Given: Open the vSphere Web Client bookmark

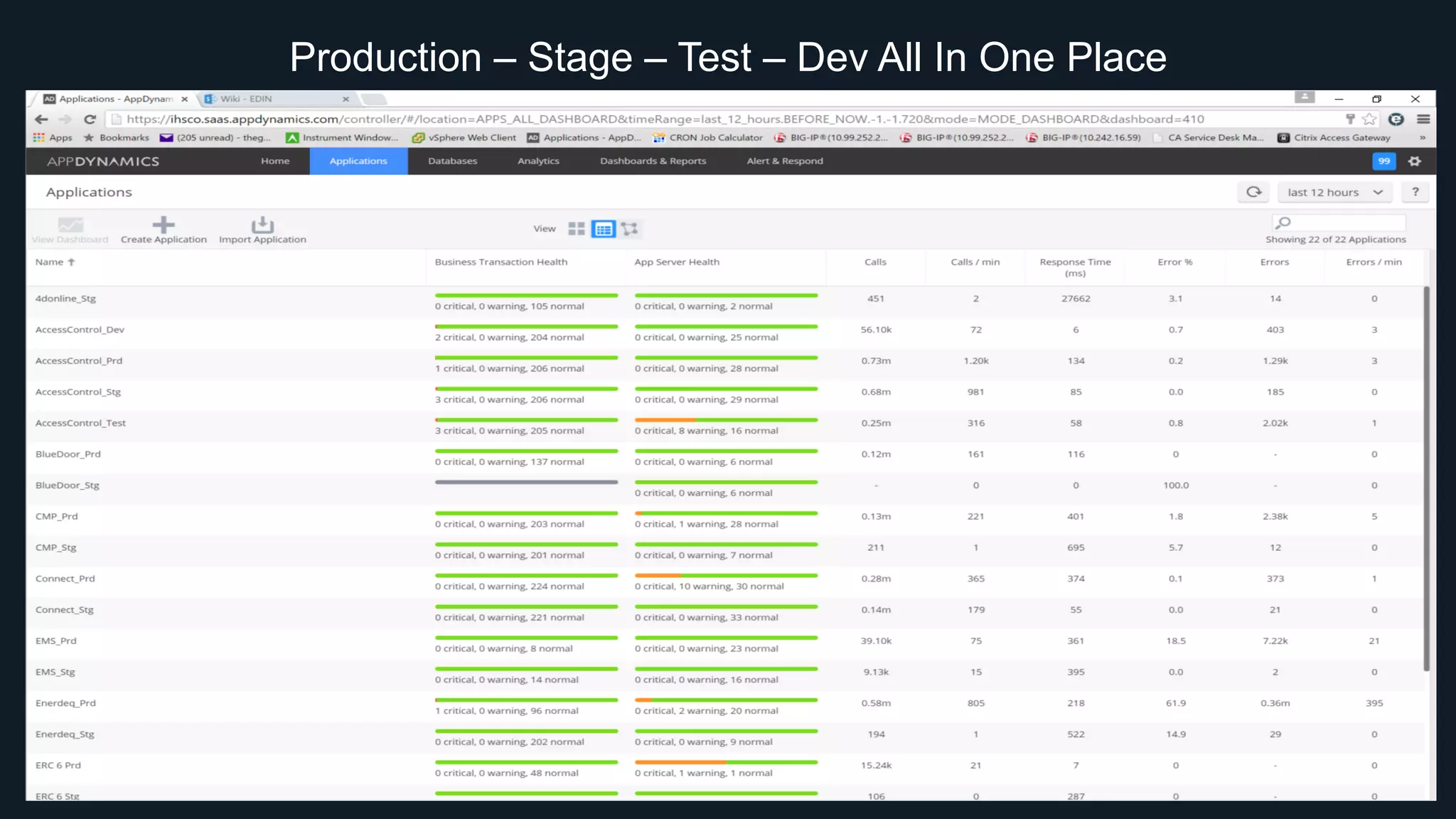Looking at the screenshot, I should 464,138.
